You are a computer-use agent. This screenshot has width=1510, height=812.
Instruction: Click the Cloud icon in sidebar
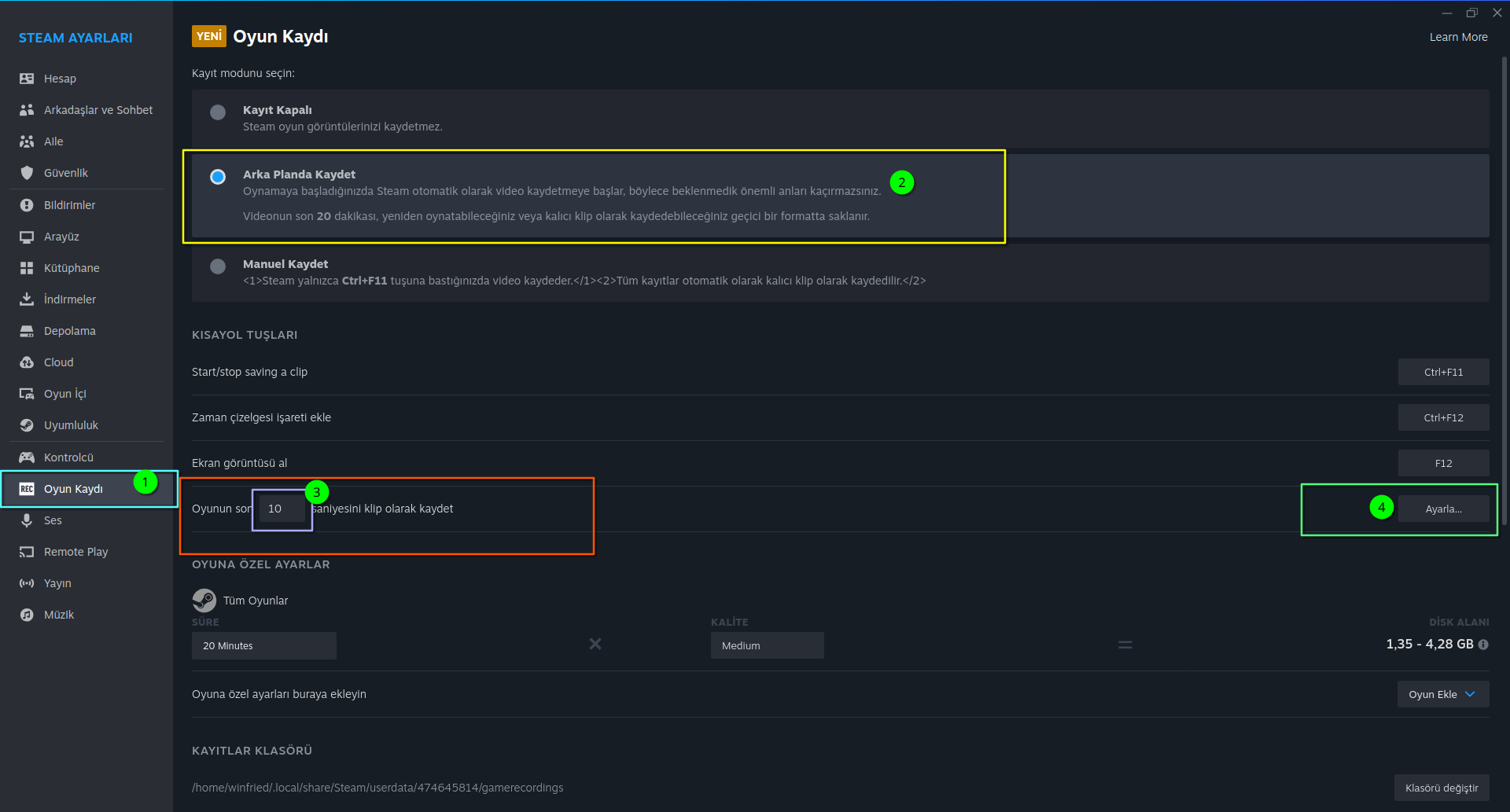coord(27,362)
